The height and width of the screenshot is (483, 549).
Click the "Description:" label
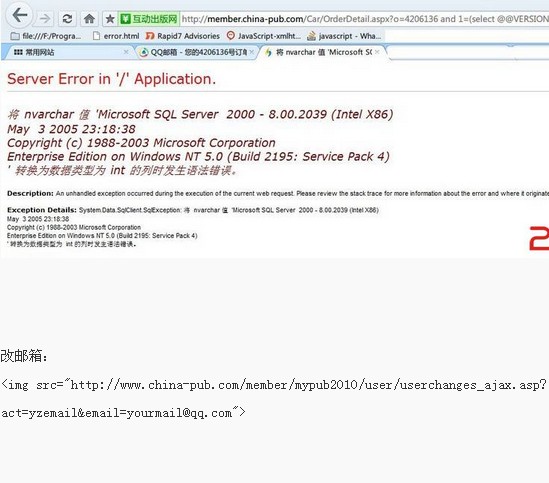(x=30, y=193)
